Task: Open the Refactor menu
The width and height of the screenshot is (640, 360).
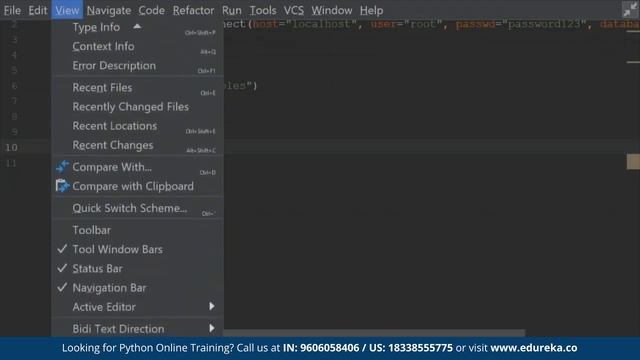Action: click(193, 10)
